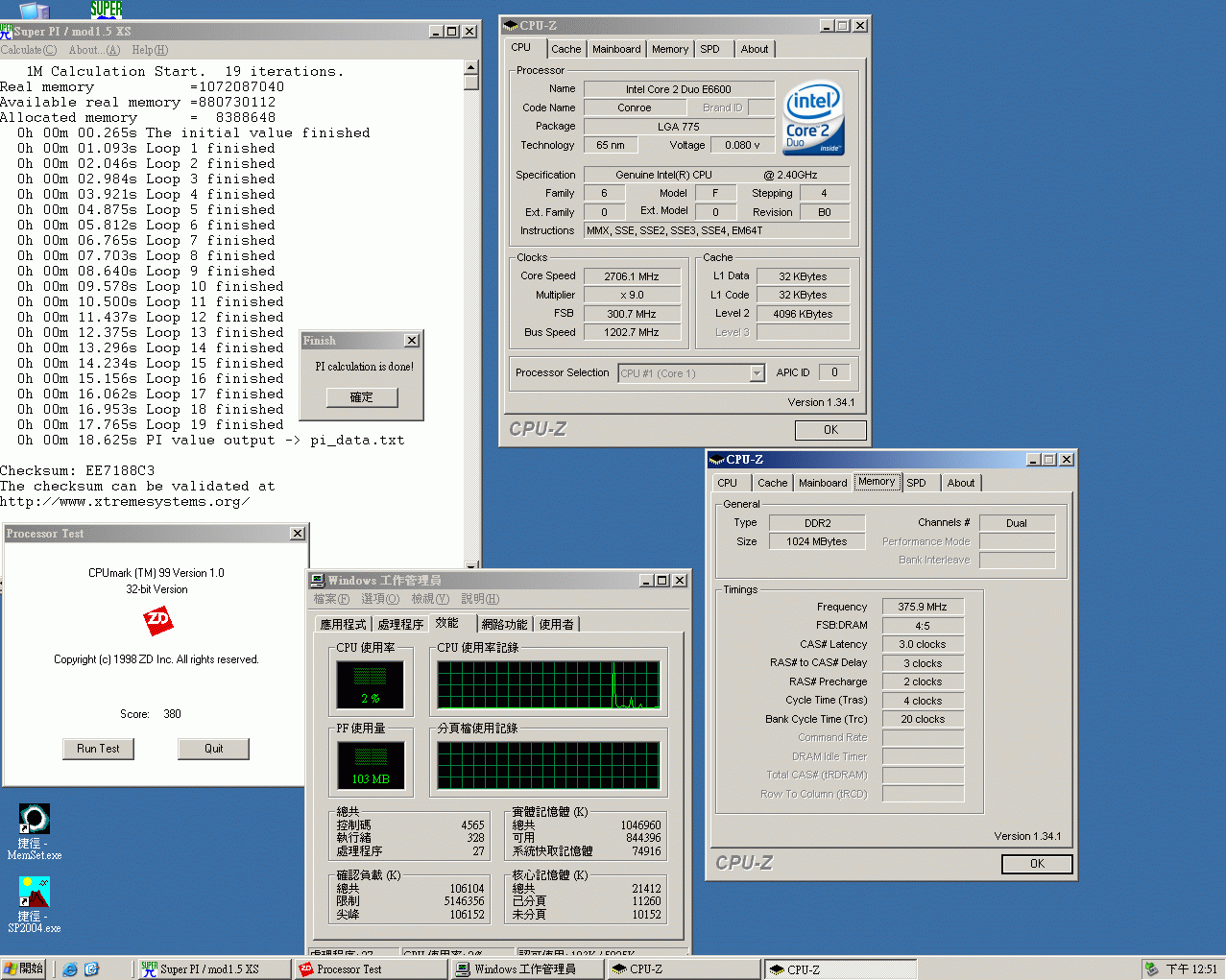Viewport: 1226px width, 980px height.
Task: Open the 說明(H) menu in Task Manager
Action: click(x=480, y=599)
